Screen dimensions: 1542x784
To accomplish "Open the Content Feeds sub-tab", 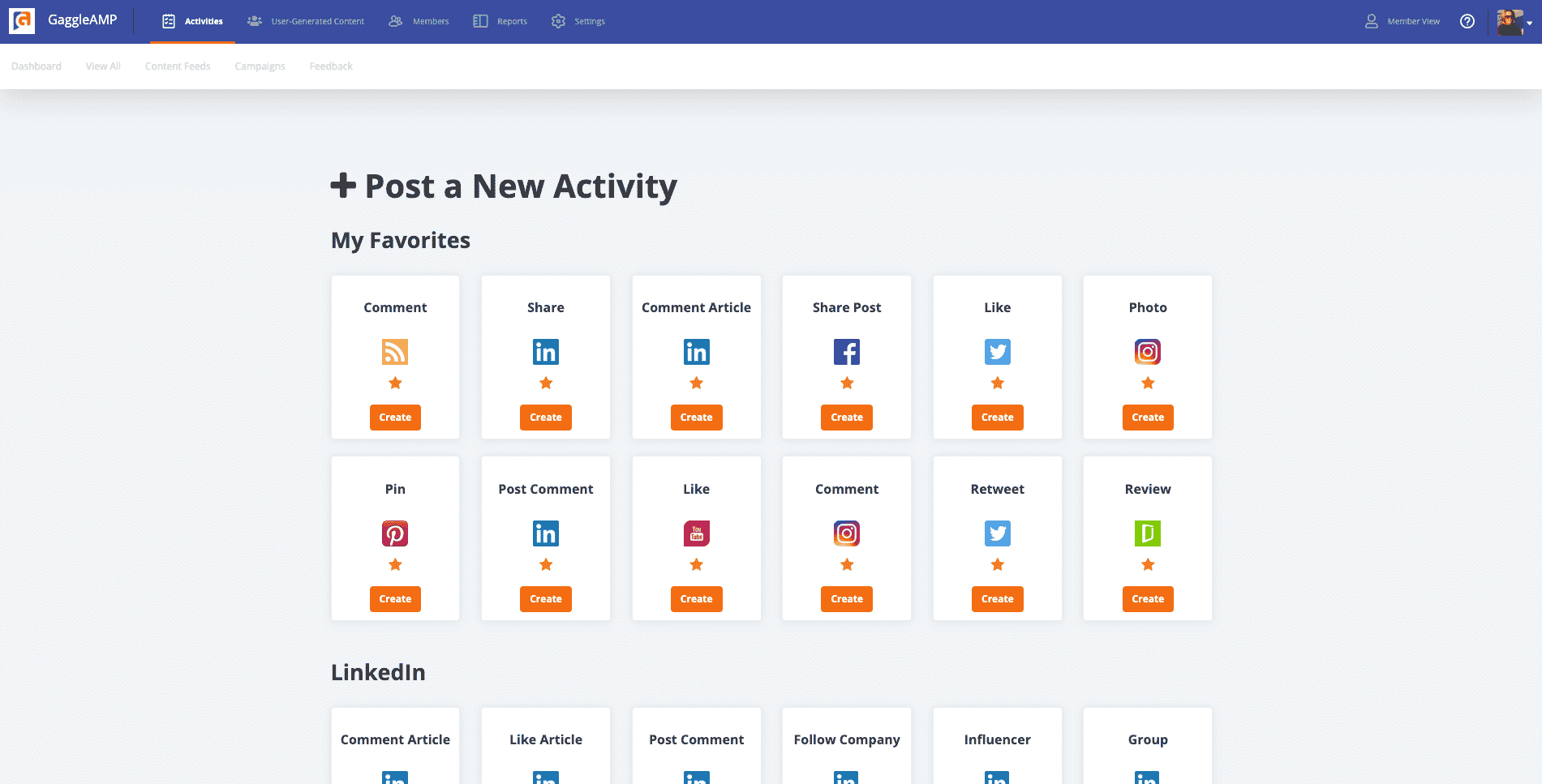I will pyautogui.click(x=178, y=66).
